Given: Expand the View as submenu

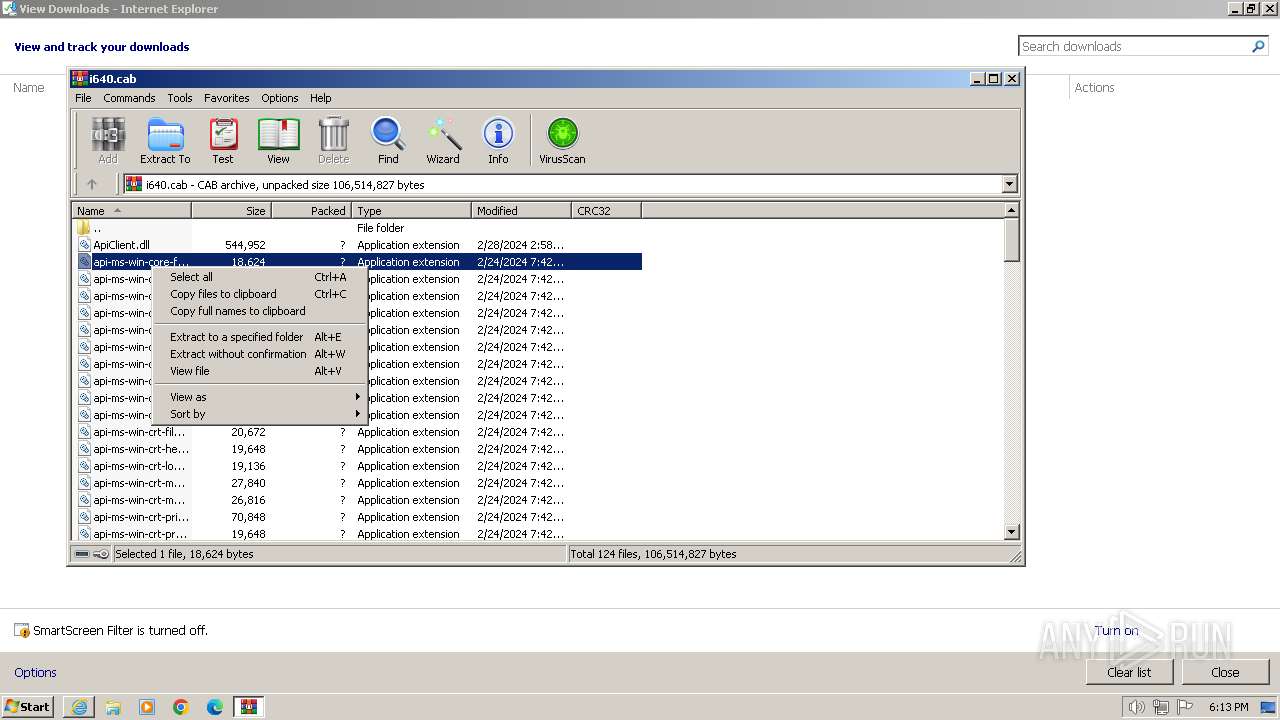Looking at the screenshot, I should (x=260, y=397).
